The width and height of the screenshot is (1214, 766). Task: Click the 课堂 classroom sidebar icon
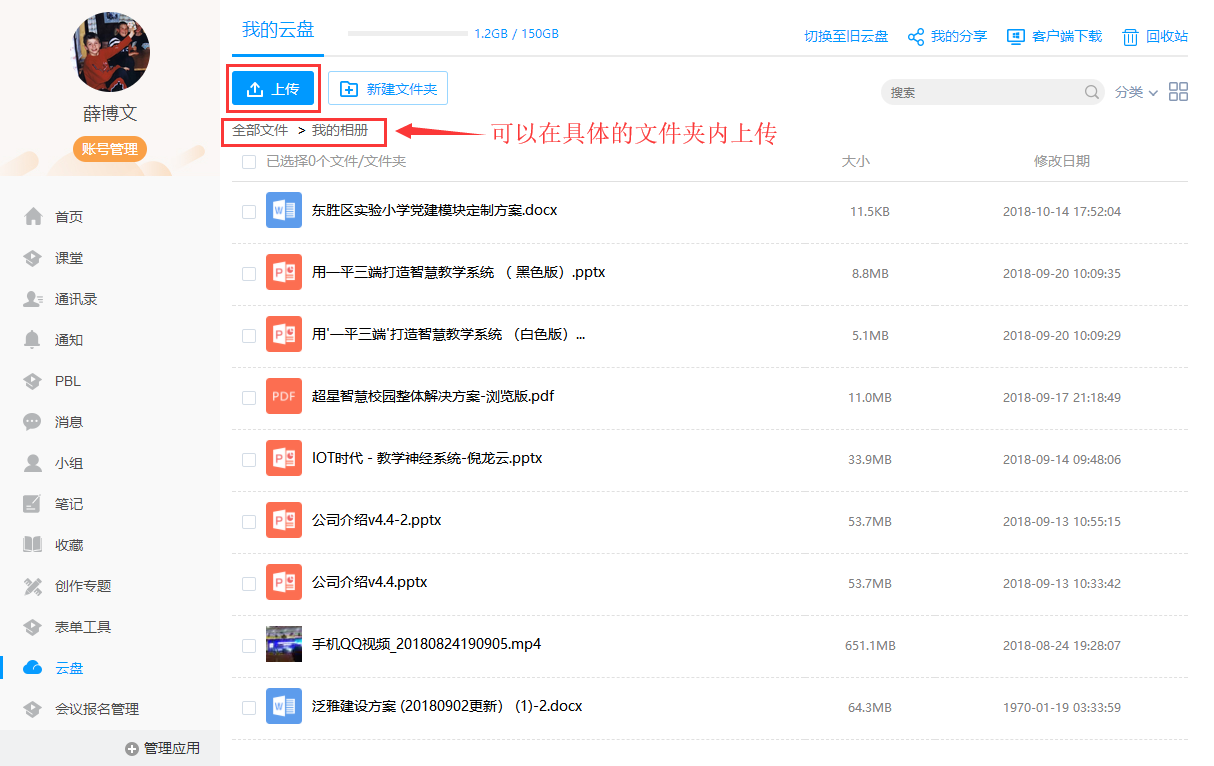pyautogui.click(x=33, y=258)
